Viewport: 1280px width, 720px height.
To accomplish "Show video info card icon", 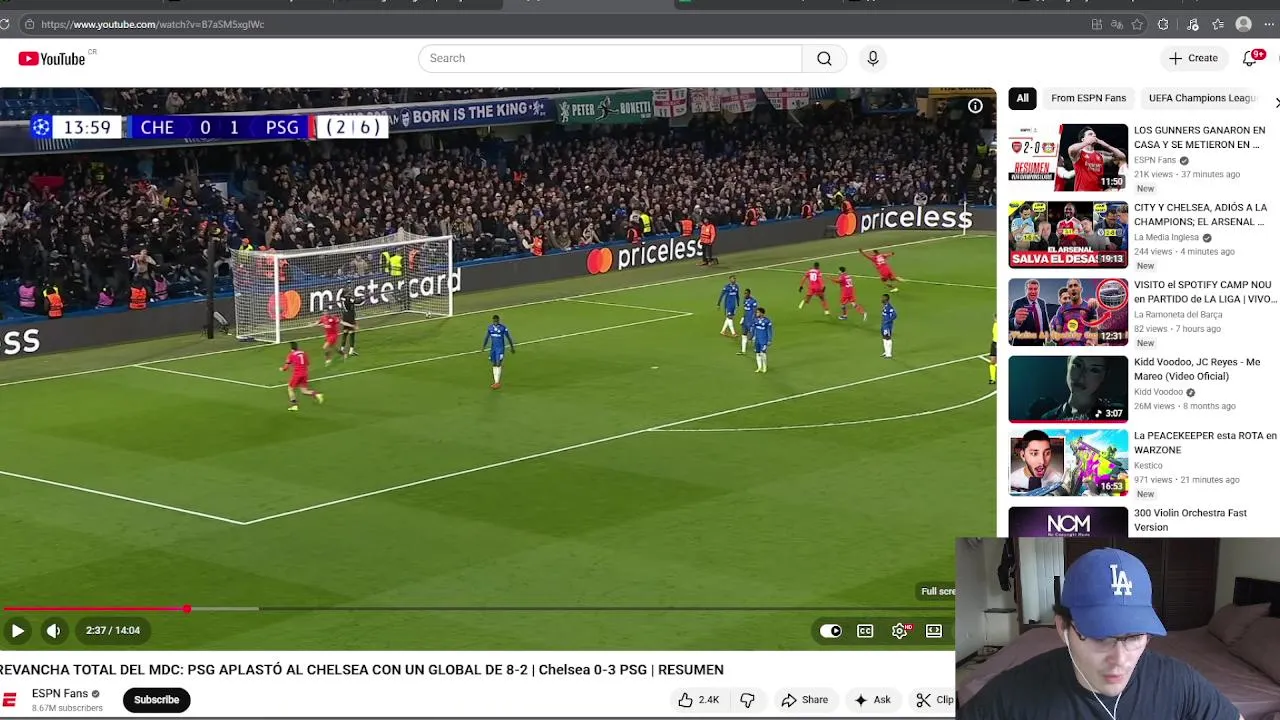I will point(975,106).
